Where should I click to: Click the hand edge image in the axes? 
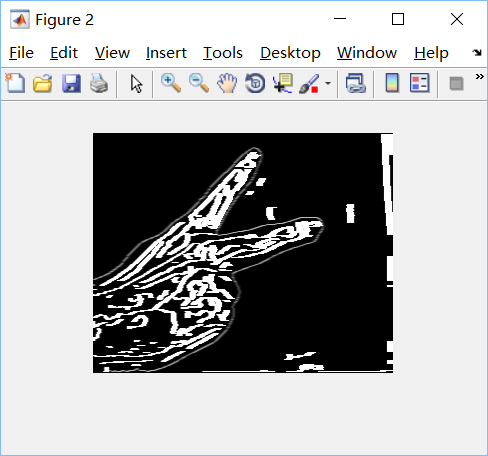point(243,253)
